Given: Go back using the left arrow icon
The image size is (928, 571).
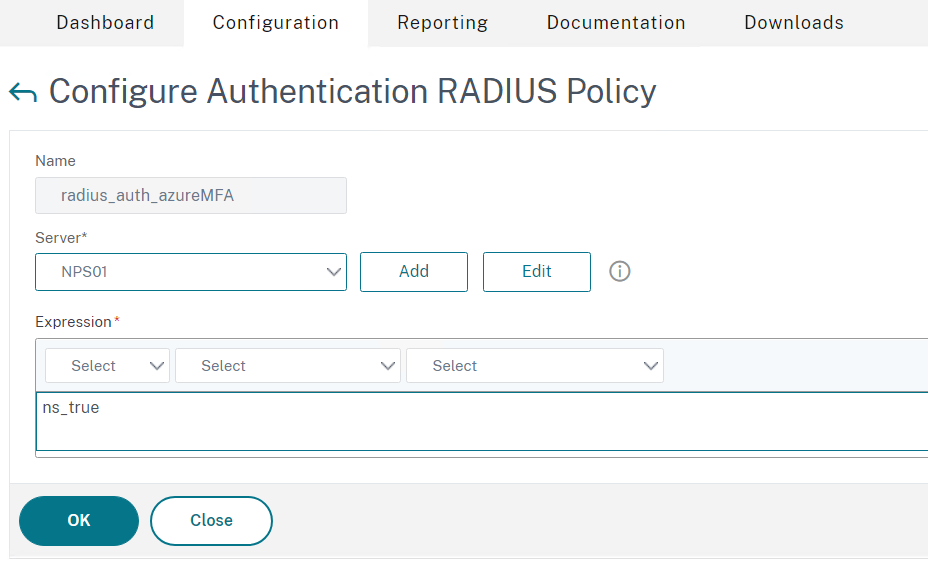Looking at the screenshot, I should point(23,93).
